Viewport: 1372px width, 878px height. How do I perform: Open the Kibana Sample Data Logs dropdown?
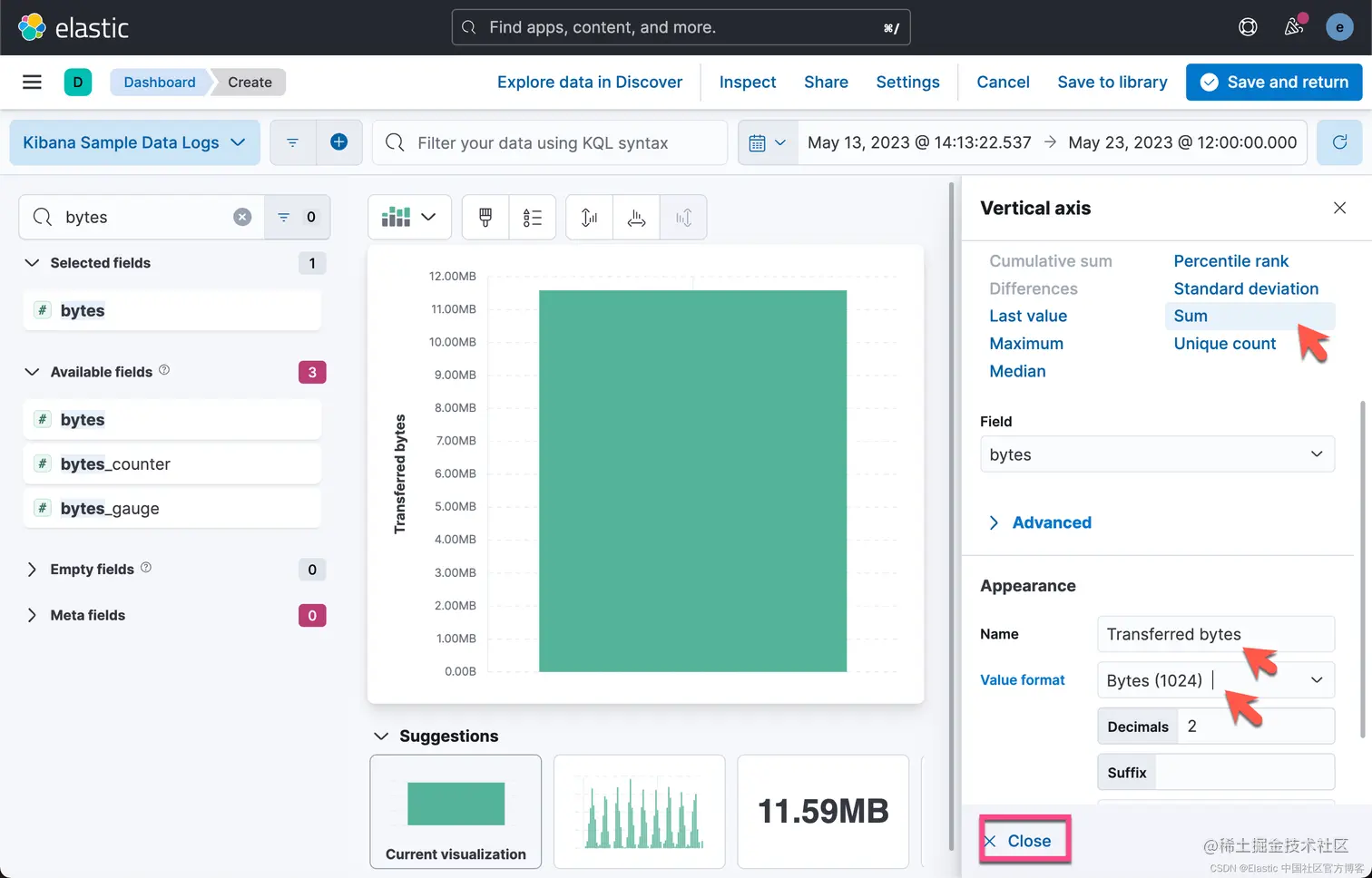134,142
